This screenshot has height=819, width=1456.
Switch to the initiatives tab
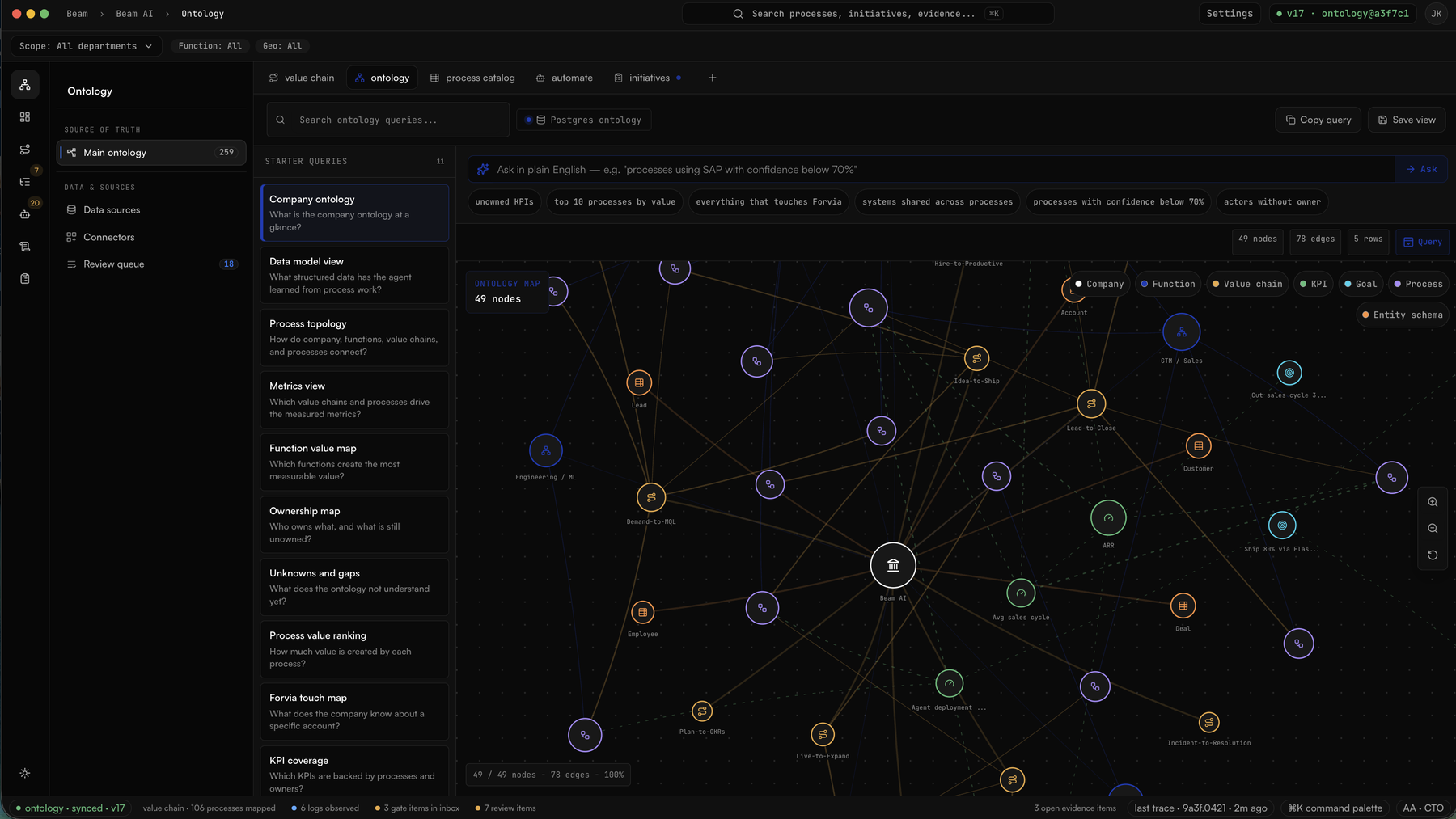coord(648,78)
